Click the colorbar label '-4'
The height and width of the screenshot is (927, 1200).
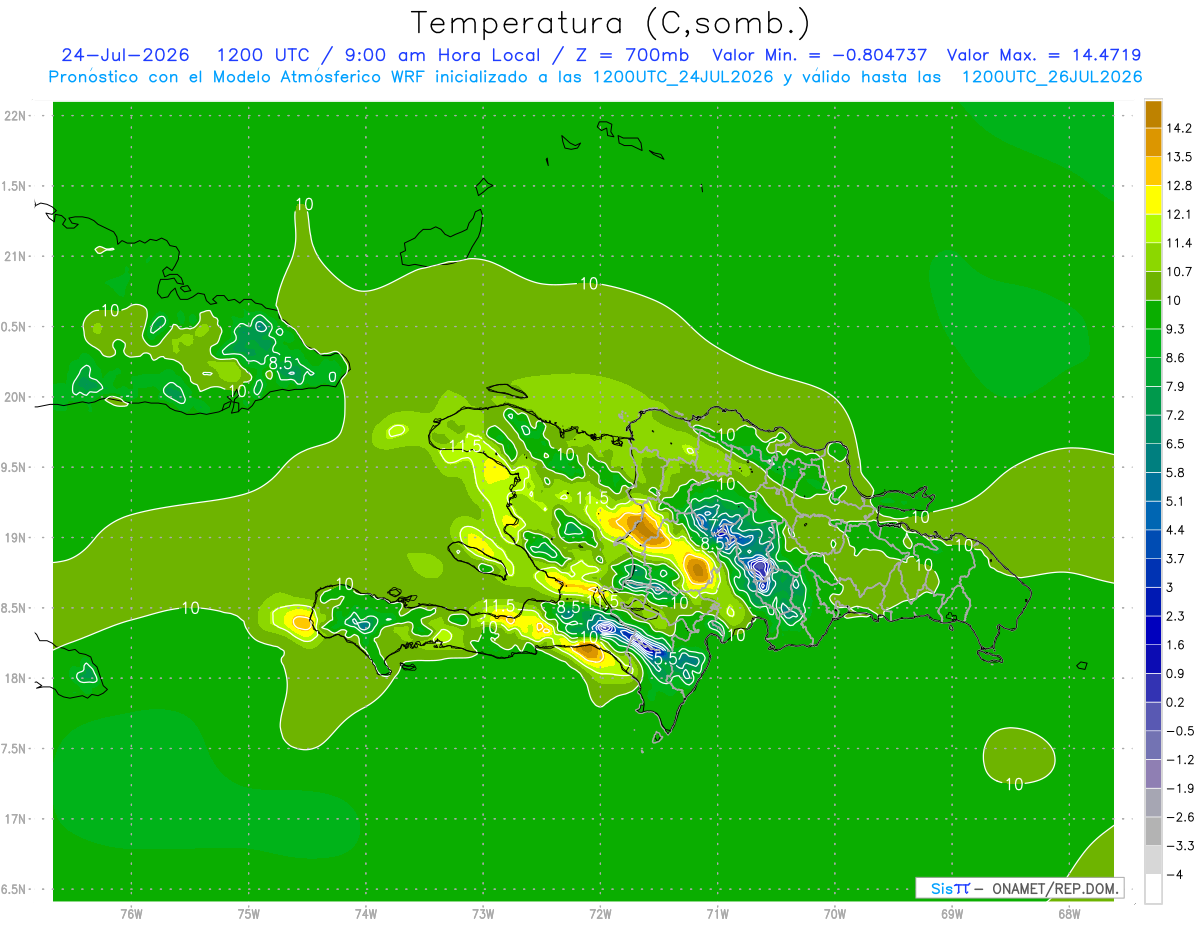coord(1173,874)
